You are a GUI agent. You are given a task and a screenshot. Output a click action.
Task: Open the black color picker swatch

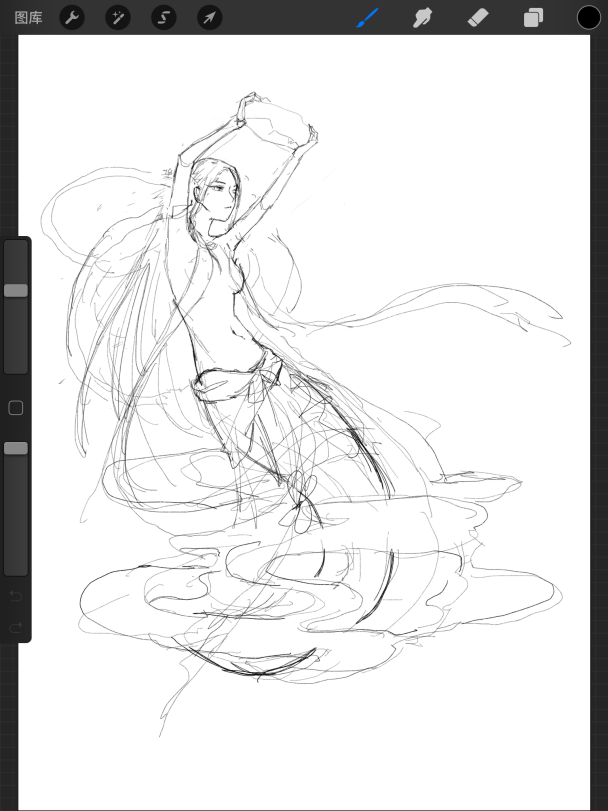click(x=588, y=18)
